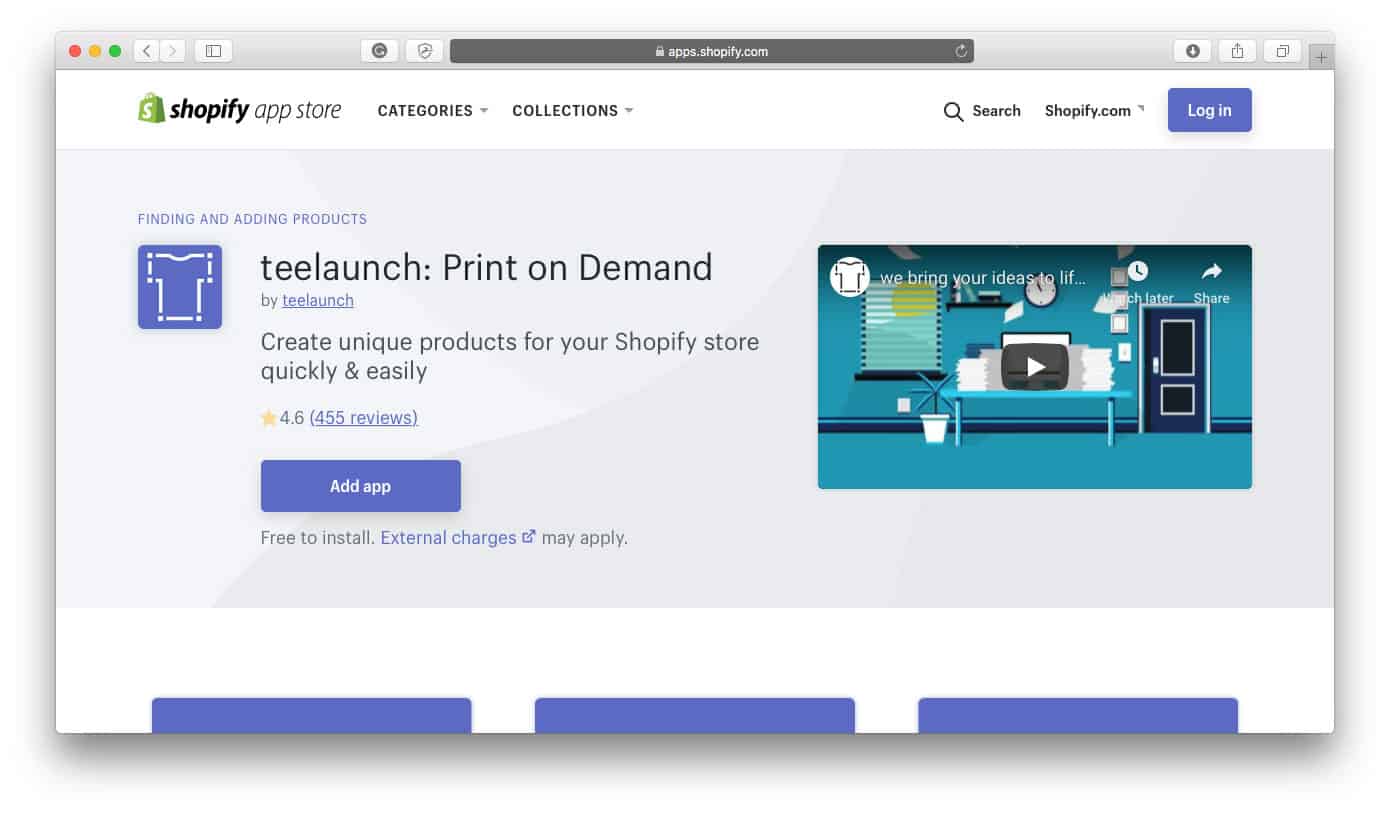Click the Shopify app store logo
Image resolution: width=1390 pixels, height=813 pixels.
pos(239,110)
